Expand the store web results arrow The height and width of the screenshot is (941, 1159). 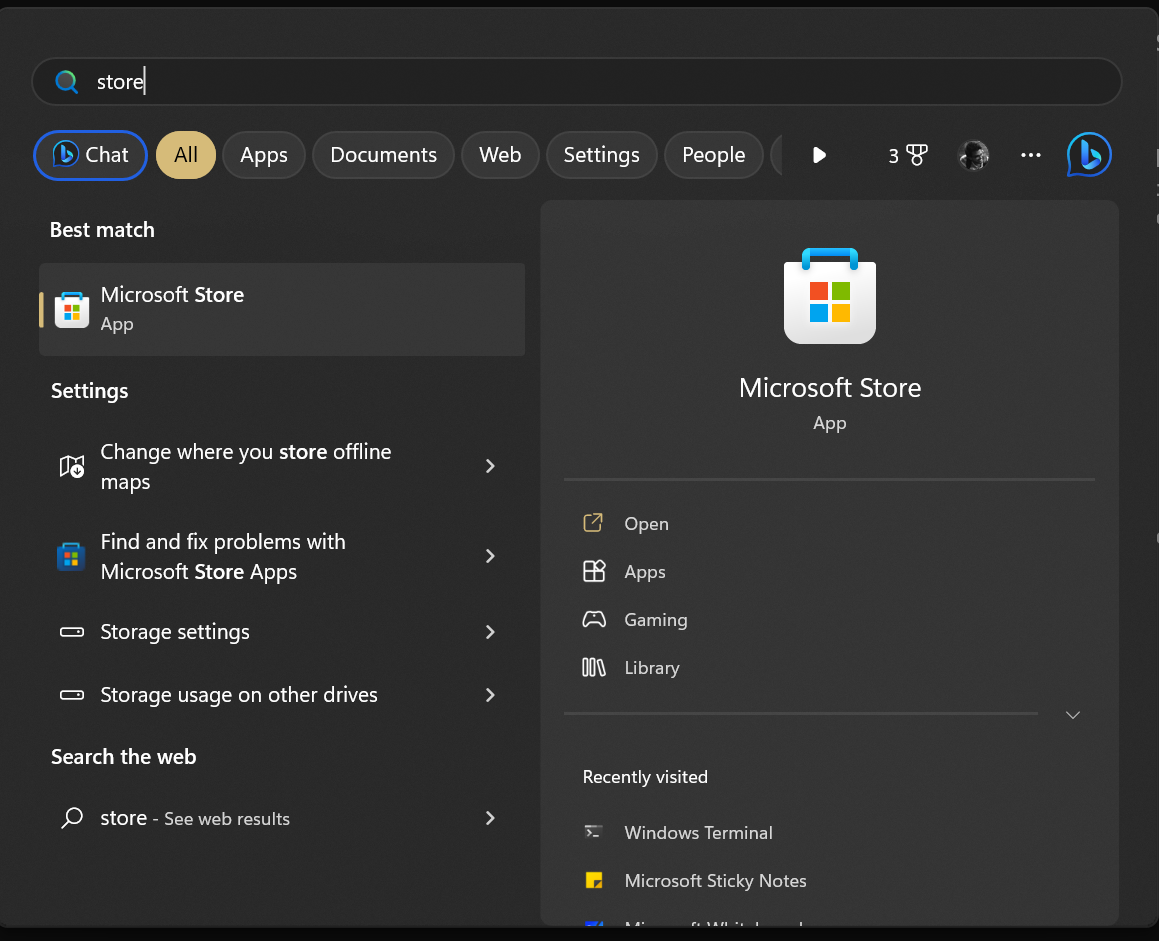pos(490,818)
